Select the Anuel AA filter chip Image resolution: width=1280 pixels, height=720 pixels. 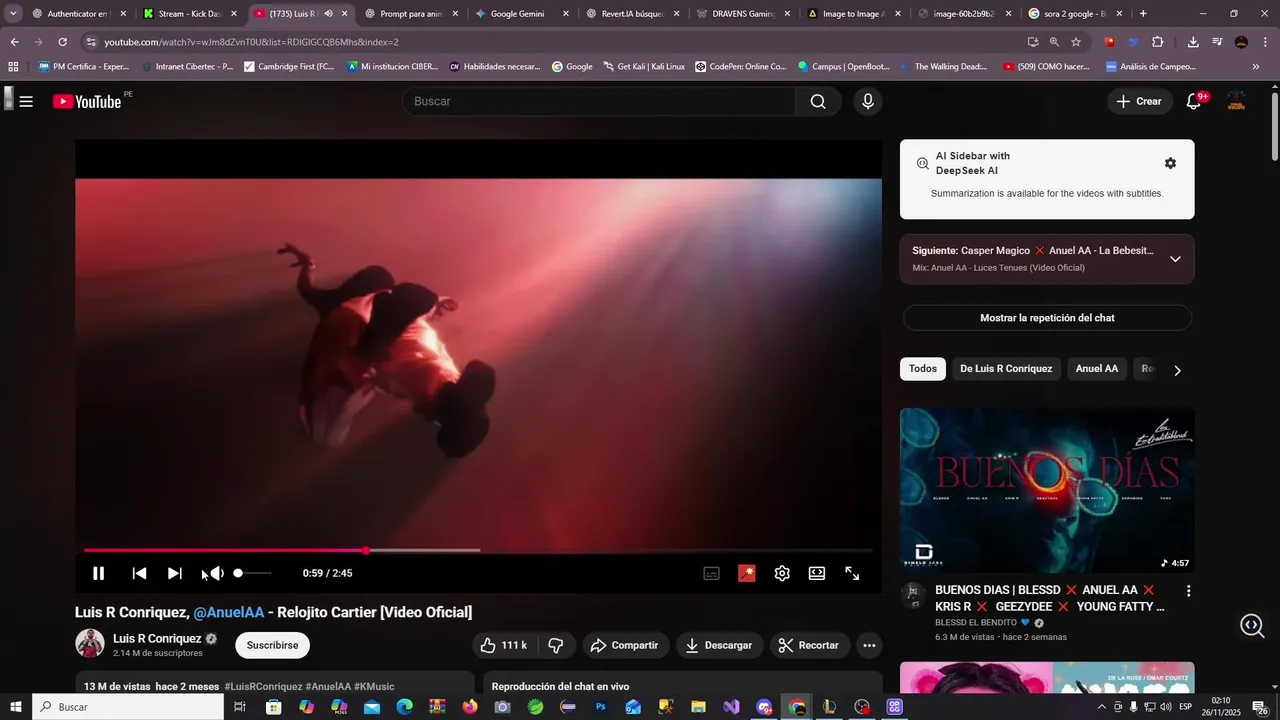pos(1097,369)
